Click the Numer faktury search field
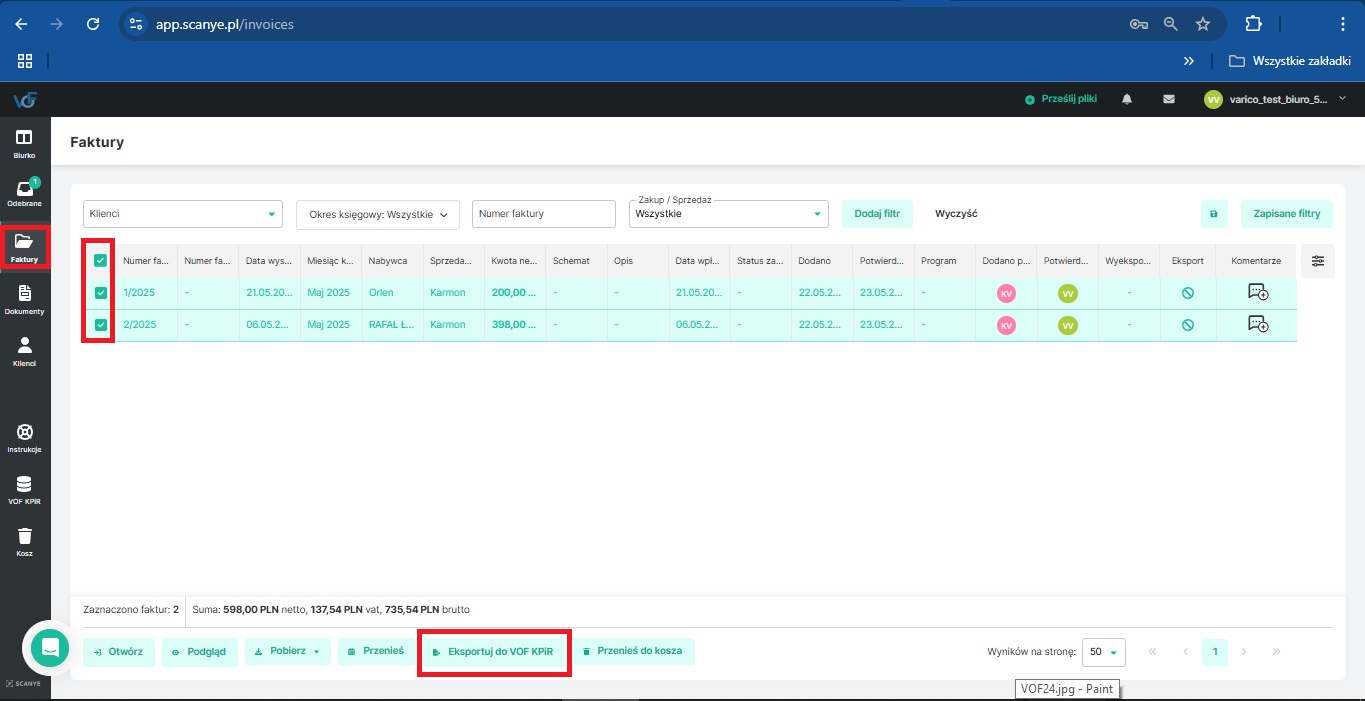Image resolution: width=1365 pixels, height=701 pixels. (543, 214)
